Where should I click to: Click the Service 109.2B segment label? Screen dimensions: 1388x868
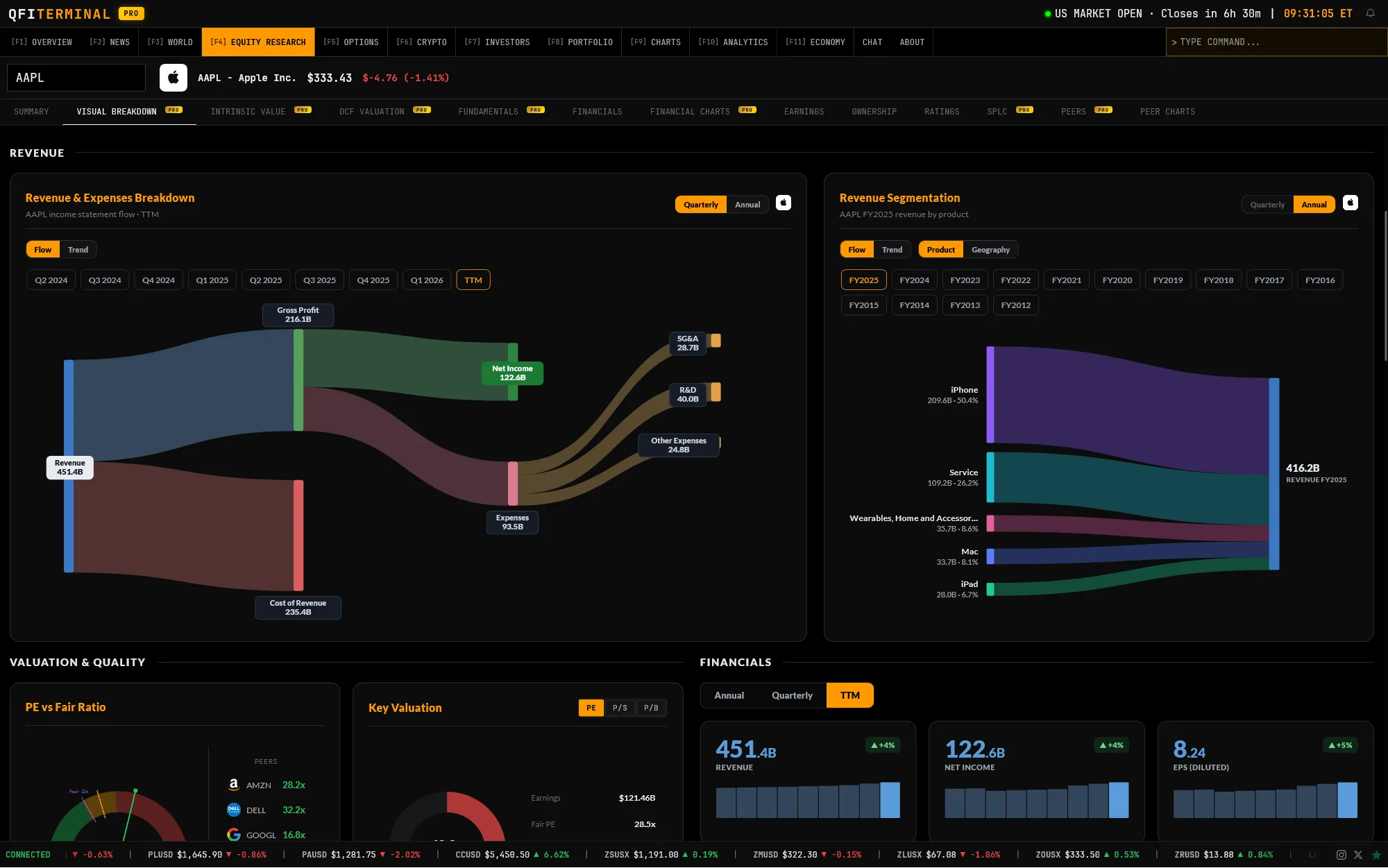click(x=953, y=477)
